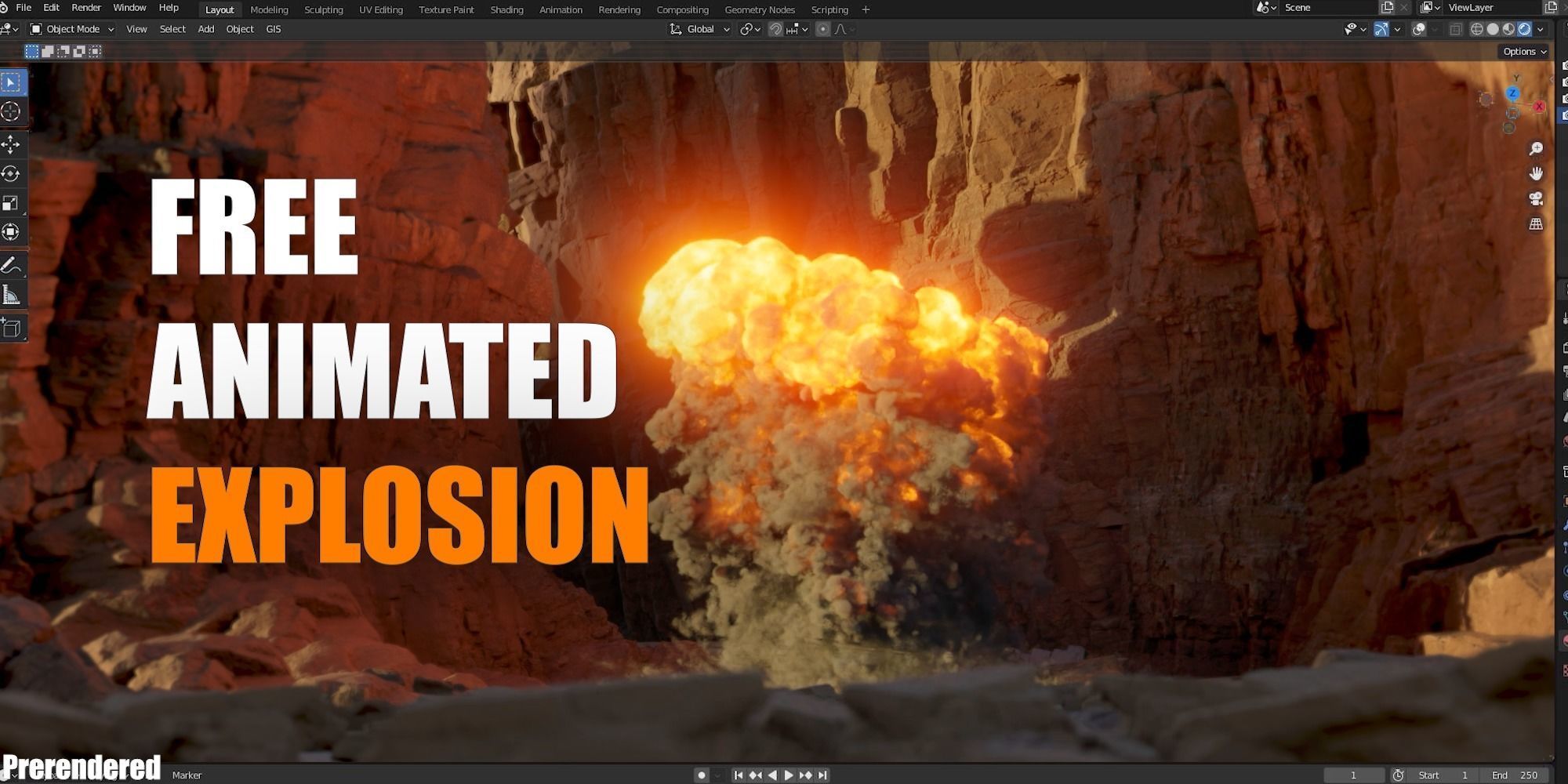Jump to the first frame
Image resolution: width=1568 pixels, height=784 pixels.
tap(738, 775)
